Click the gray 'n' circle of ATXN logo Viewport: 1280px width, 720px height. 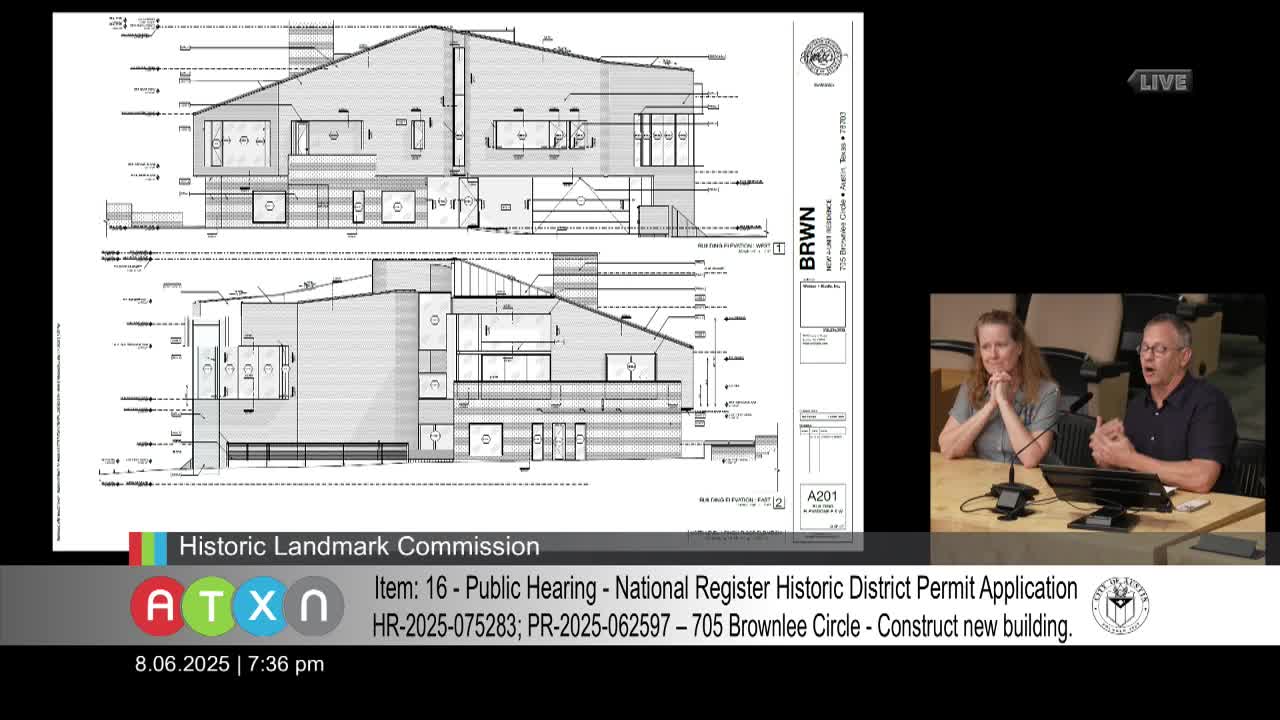(x=315, y=606)
